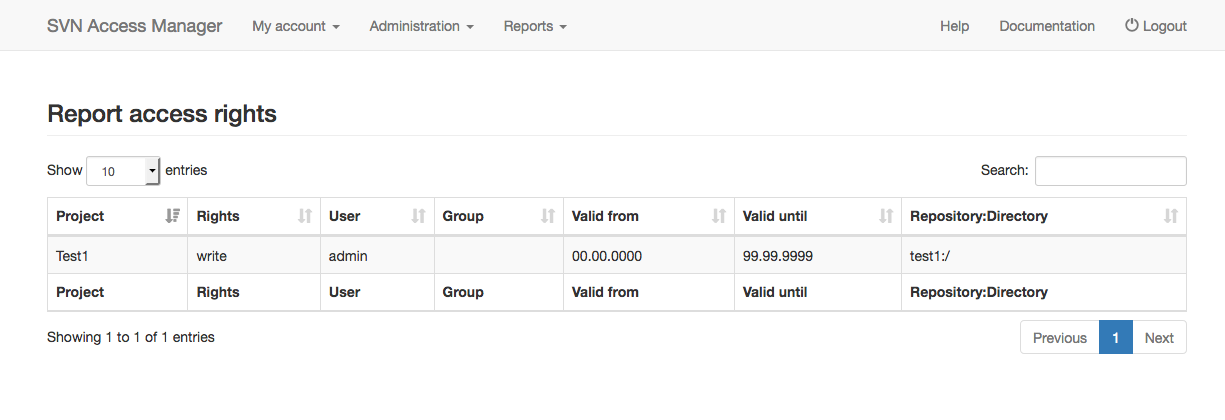Open the Reports menu
The width and height of the screenshot is (1225, 420).
(x=535, y=26)
